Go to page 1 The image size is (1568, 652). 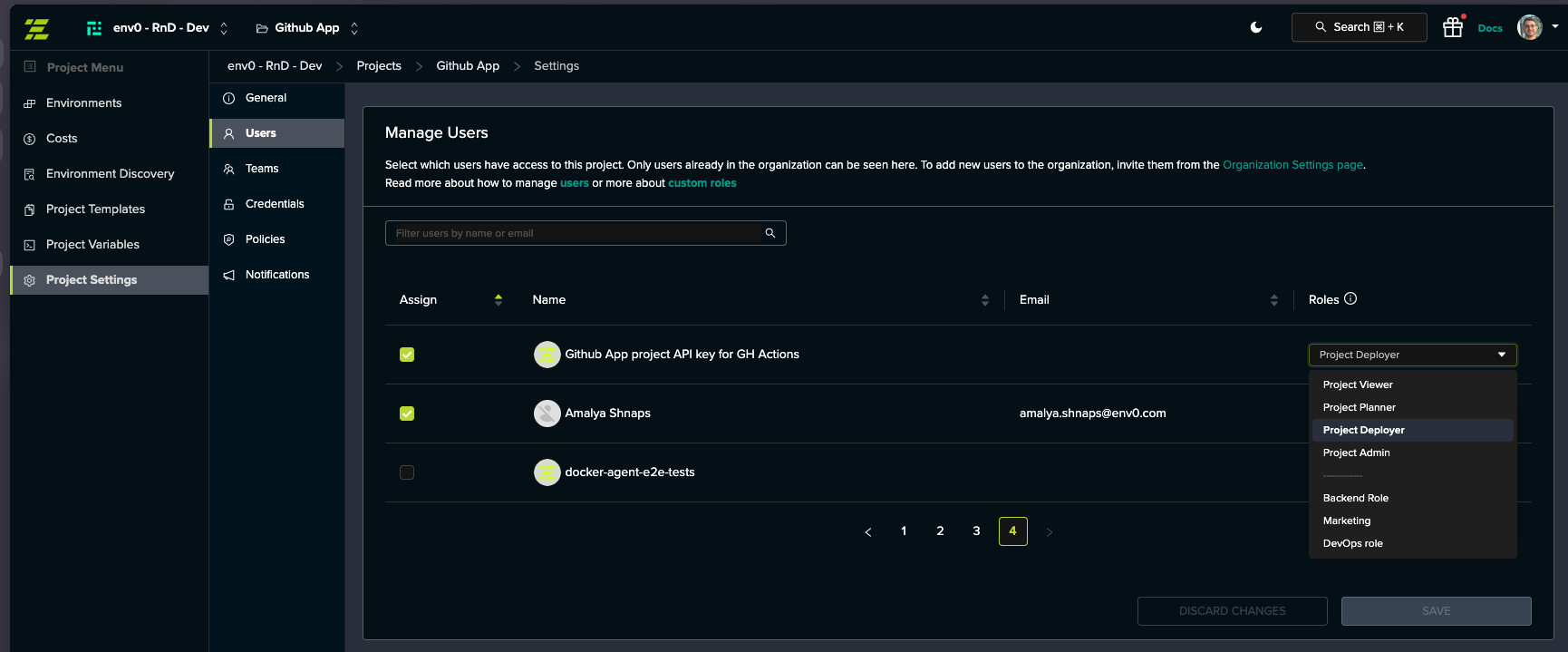904,531
